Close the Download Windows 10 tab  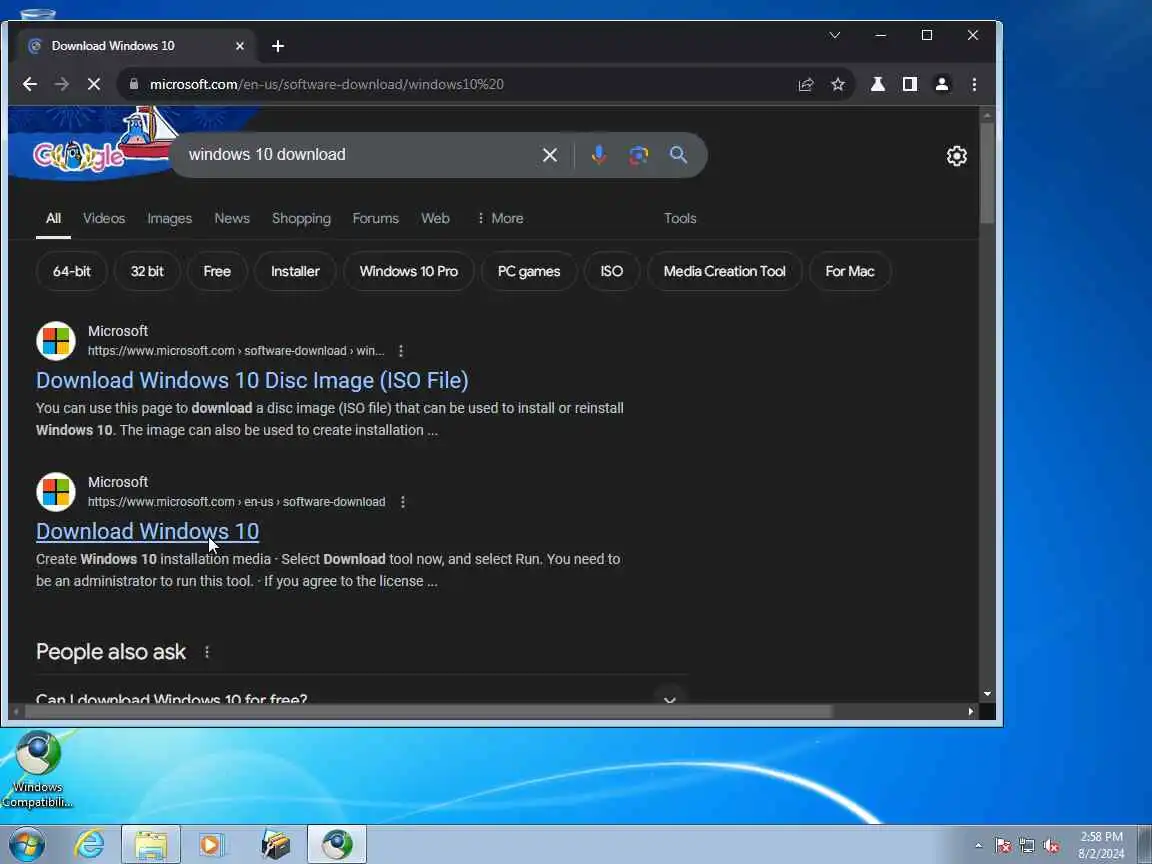pos(240,46)
